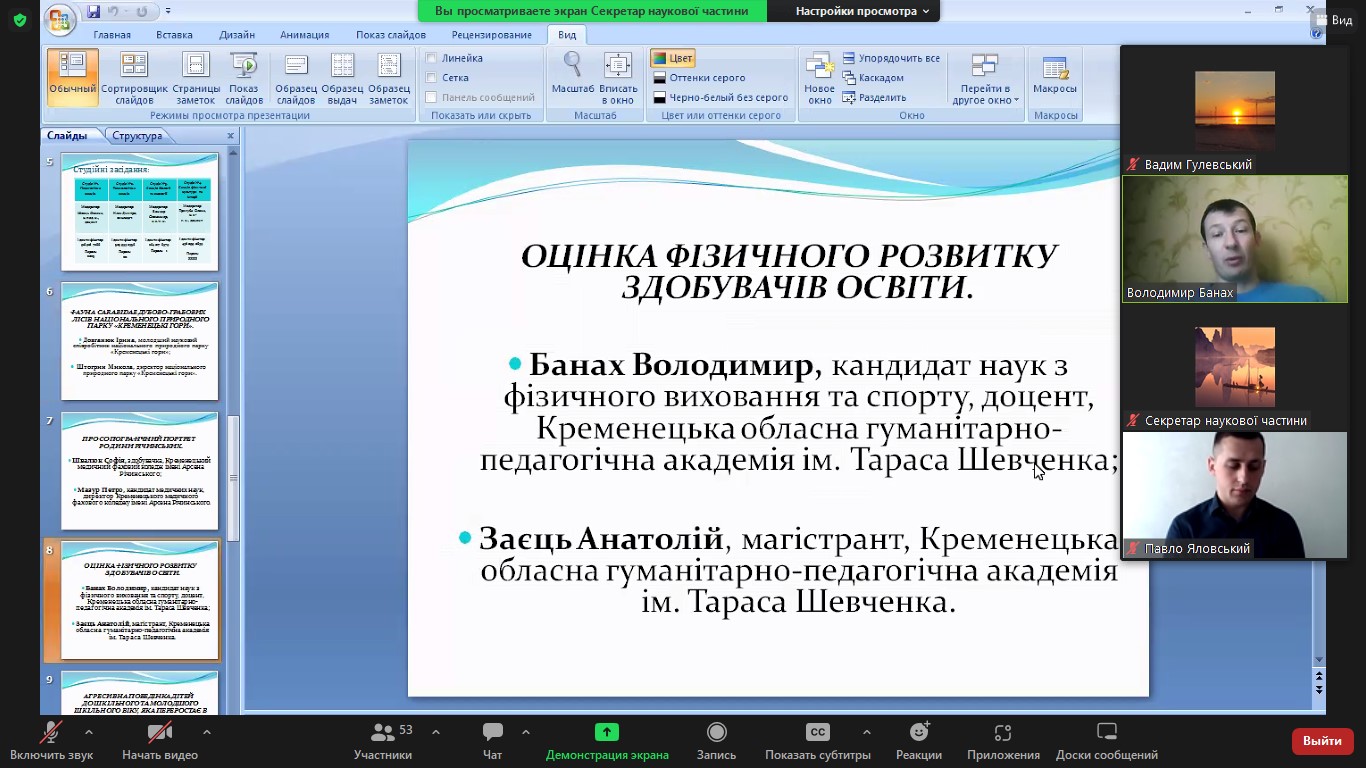Open Zoom Reactions menu

click(x=918, y=741)
